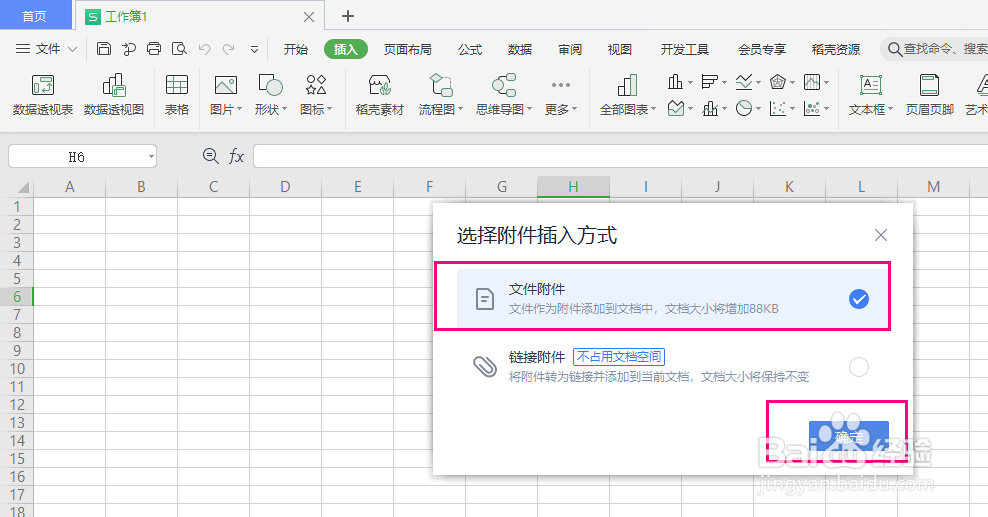Add a new tab with plus button
The width and height of the screenshot is (988, 517).
[x=348, y=16]
